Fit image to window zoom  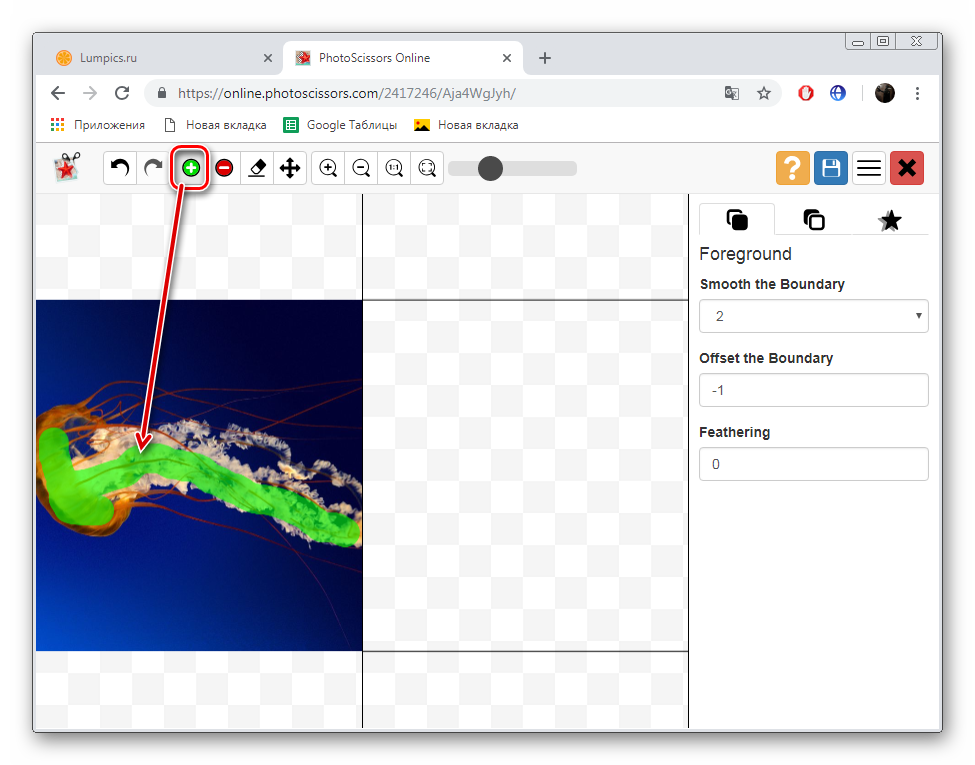427,168
